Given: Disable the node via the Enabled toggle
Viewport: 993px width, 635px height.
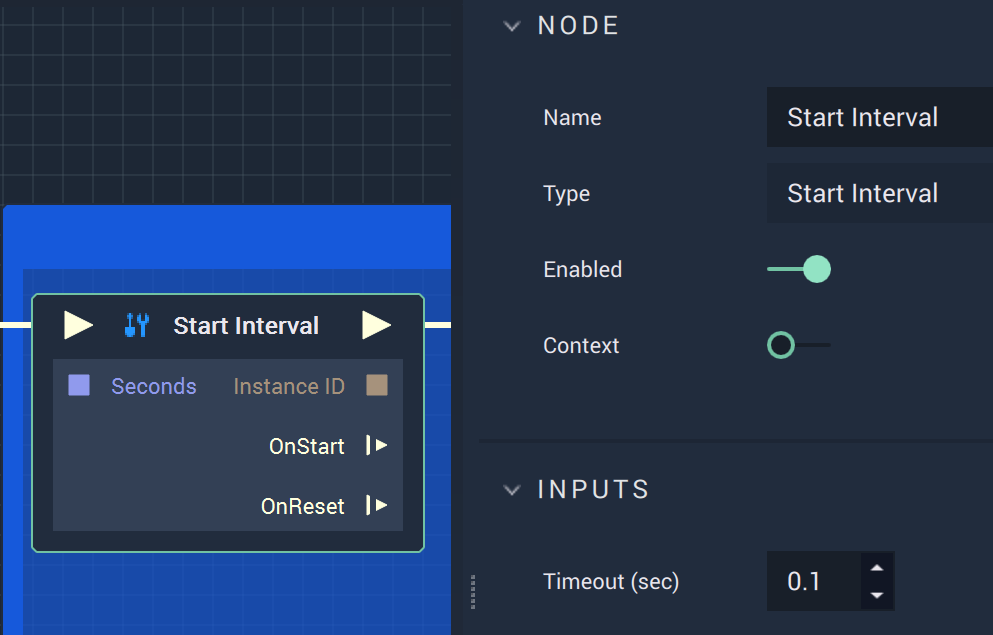Looking at the screenshot, I should (799, 269).
